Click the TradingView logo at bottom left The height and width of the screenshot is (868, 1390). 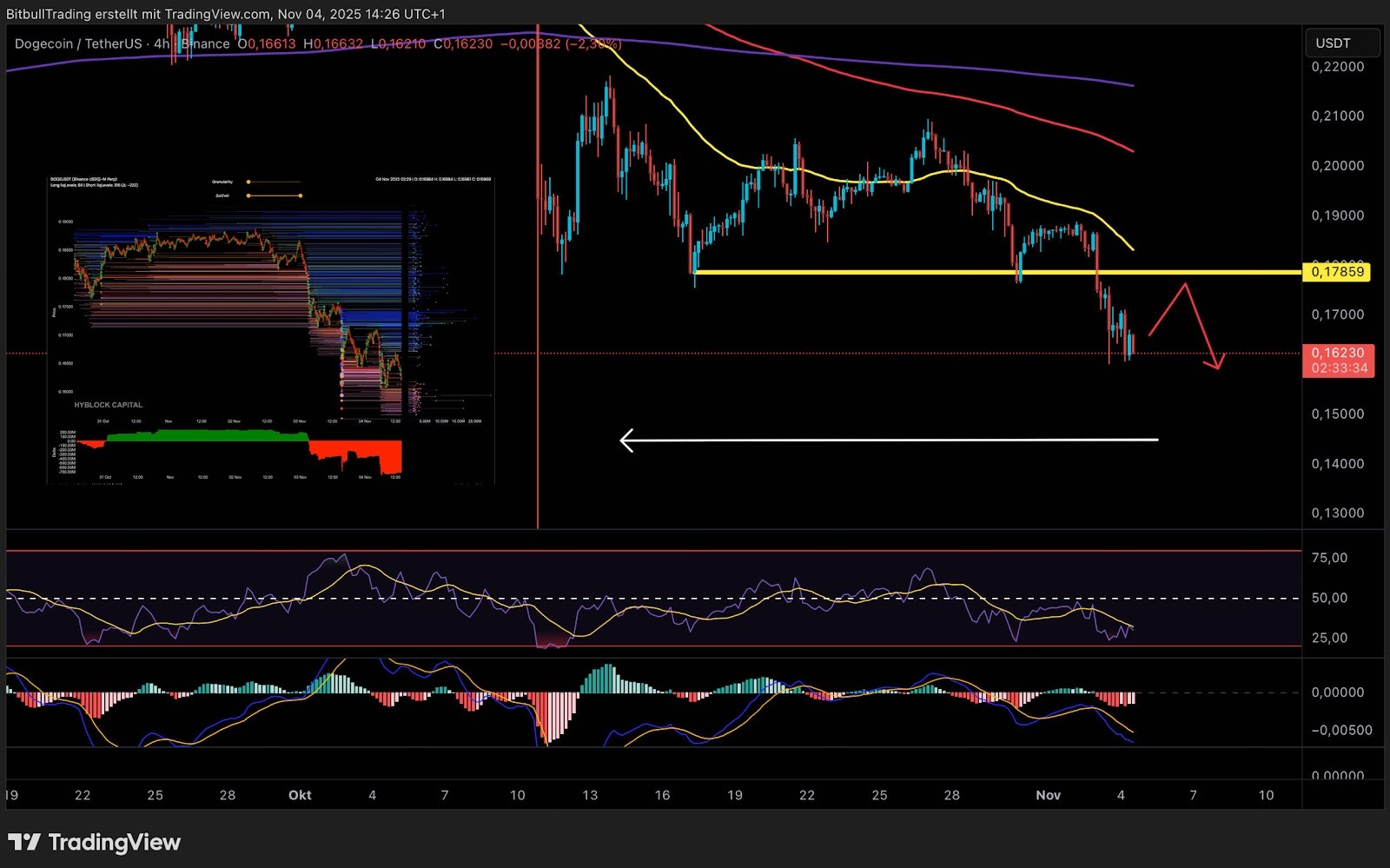point(94,842)
